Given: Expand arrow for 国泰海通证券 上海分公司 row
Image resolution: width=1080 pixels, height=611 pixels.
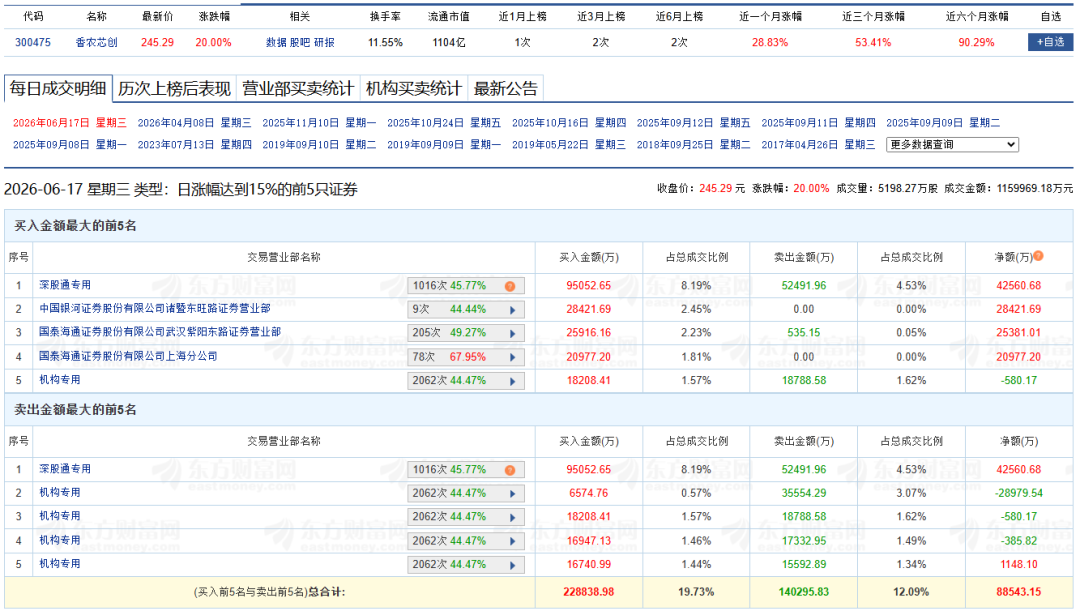Looking at the screenshot, I should tap(512, 358).
